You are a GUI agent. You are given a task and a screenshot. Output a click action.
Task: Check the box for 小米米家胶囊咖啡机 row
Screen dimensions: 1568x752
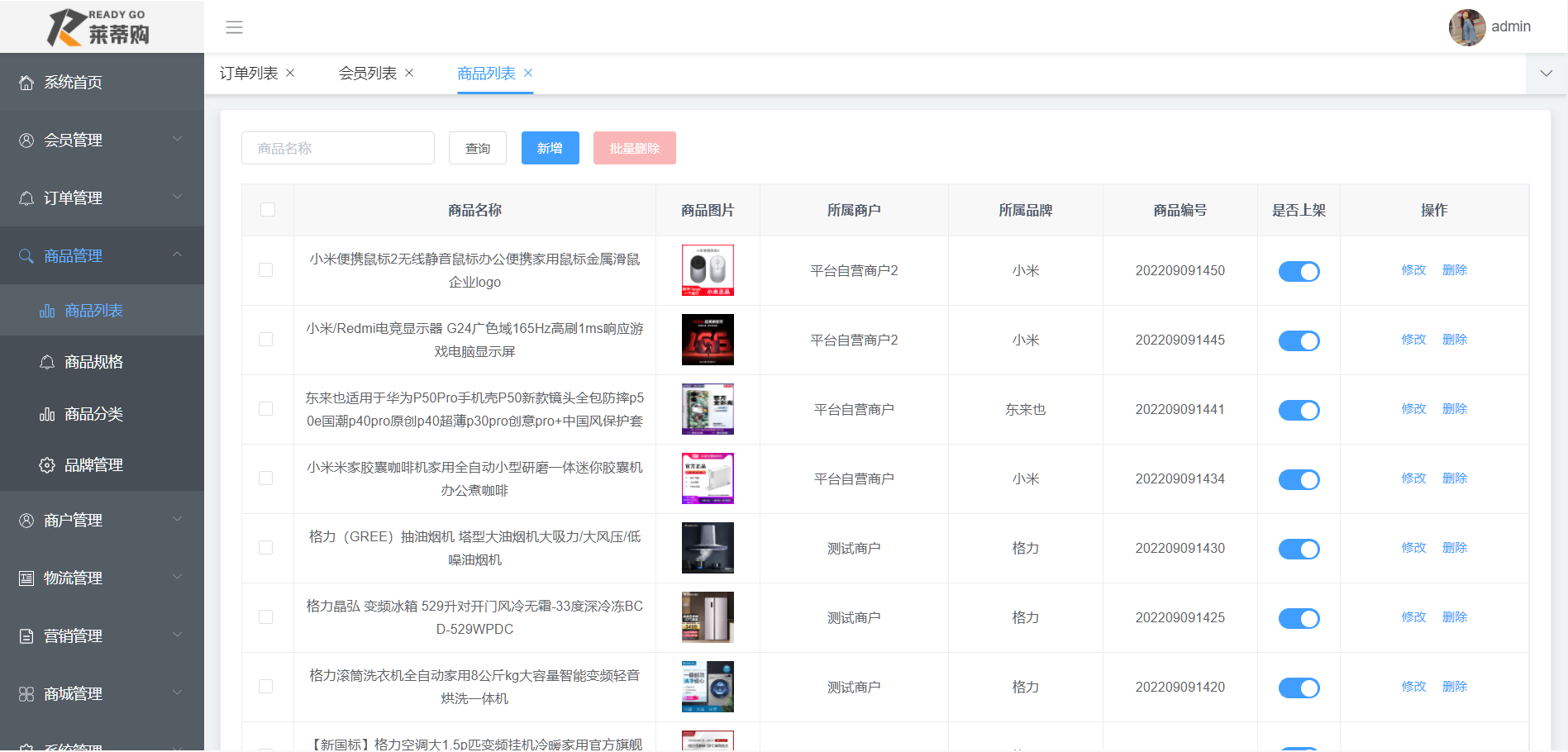point(265,478)
